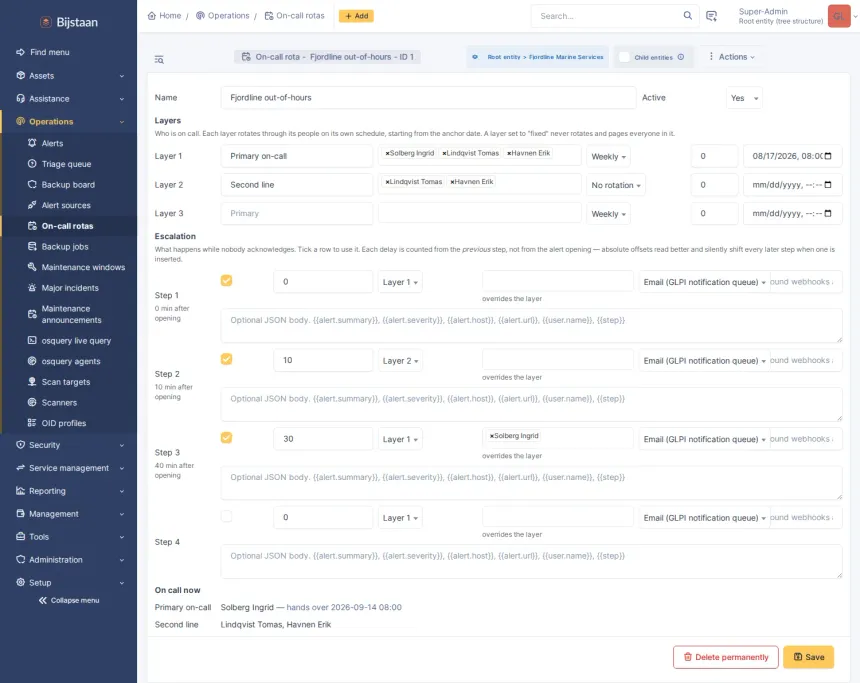Click the Layer 3 name field
860x683 pixels.
tap(297, 213)
